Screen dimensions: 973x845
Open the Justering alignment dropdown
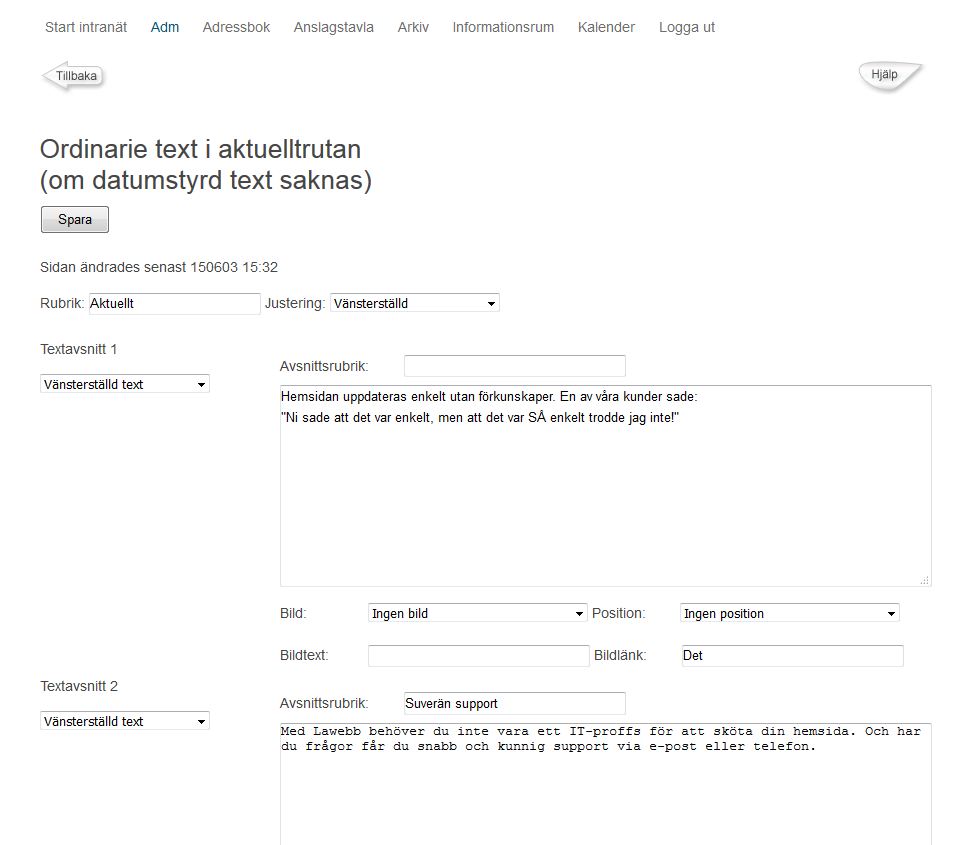coord(415,303)
